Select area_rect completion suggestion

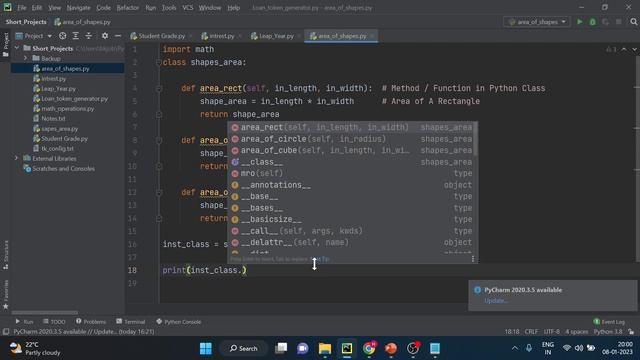click(x=352, y=127)
